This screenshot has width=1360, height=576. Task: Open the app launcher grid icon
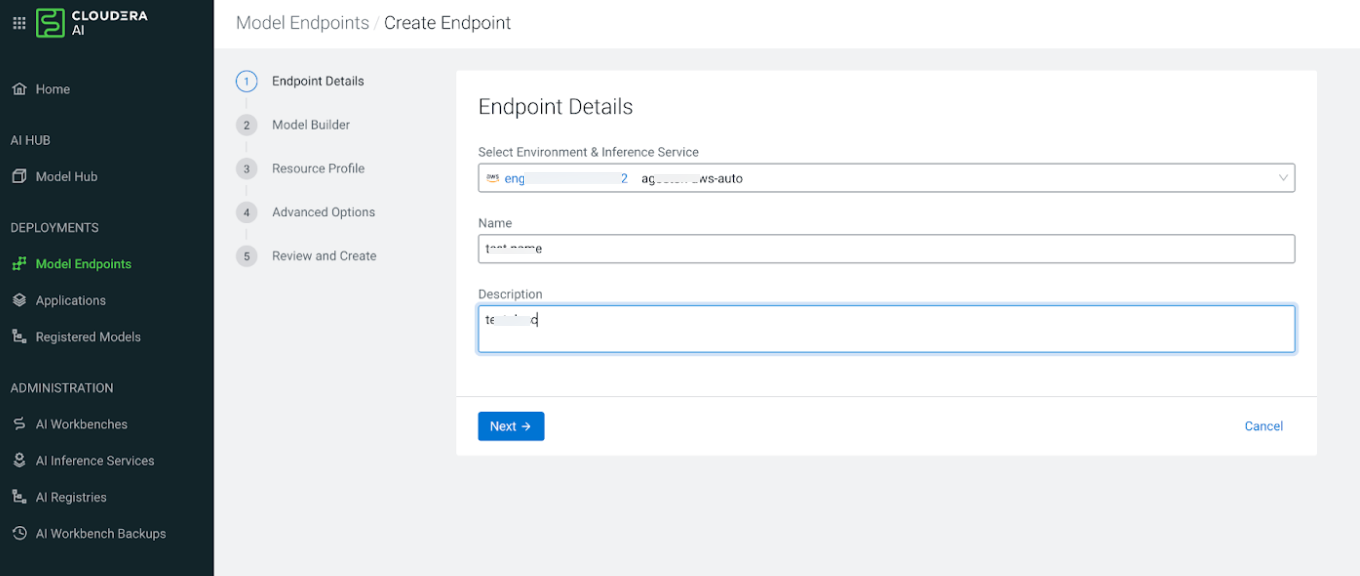[19, 23]
